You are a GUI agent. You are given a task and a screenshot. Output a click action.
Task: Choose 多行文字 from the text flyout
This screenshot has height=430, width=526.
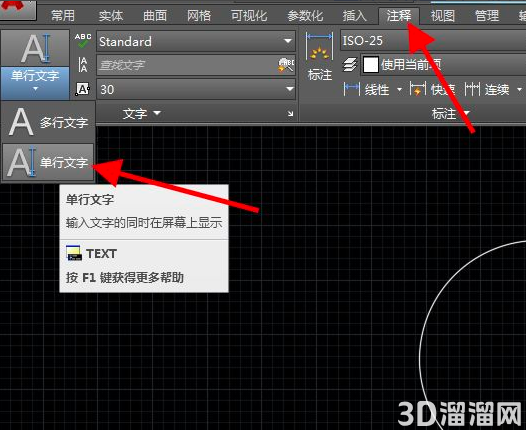(x=48, y=122)
